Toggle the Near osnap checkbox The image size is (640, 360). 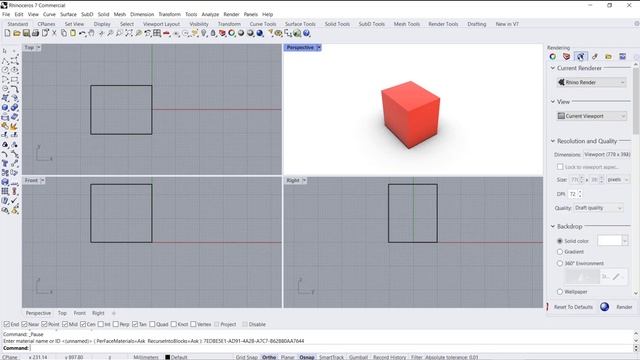pos(24,324)
